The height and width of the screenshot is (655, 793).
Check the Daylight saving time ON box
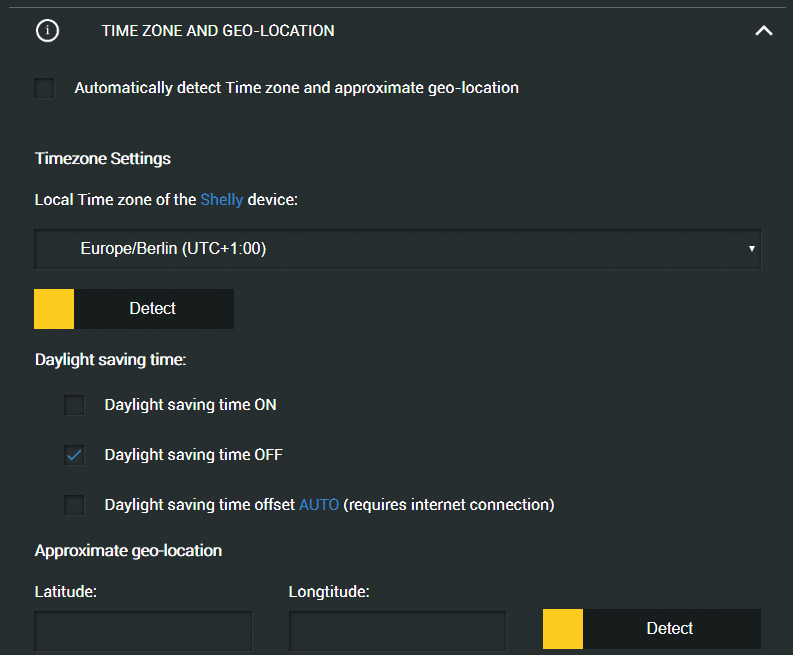coord(74,405)
